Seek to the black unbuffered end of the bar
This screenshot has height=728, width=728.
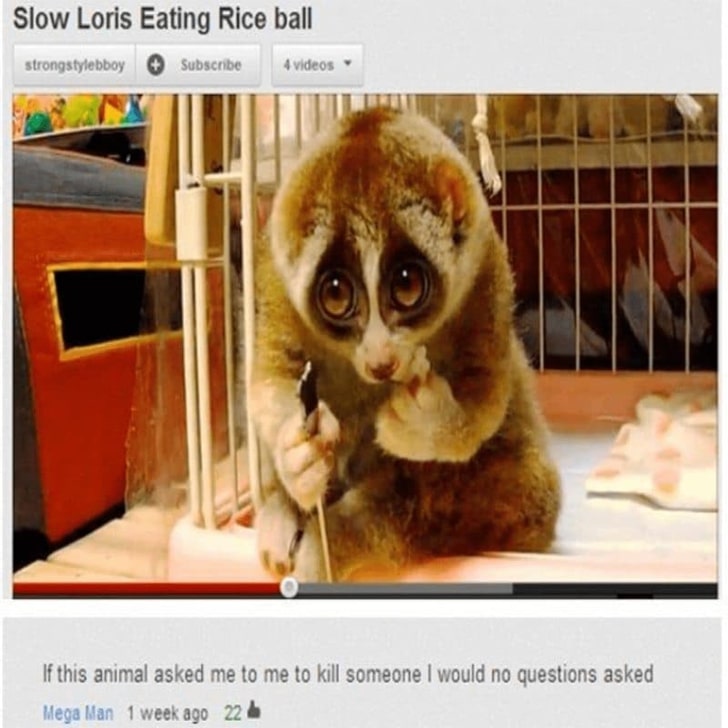[x=615, y=589]
